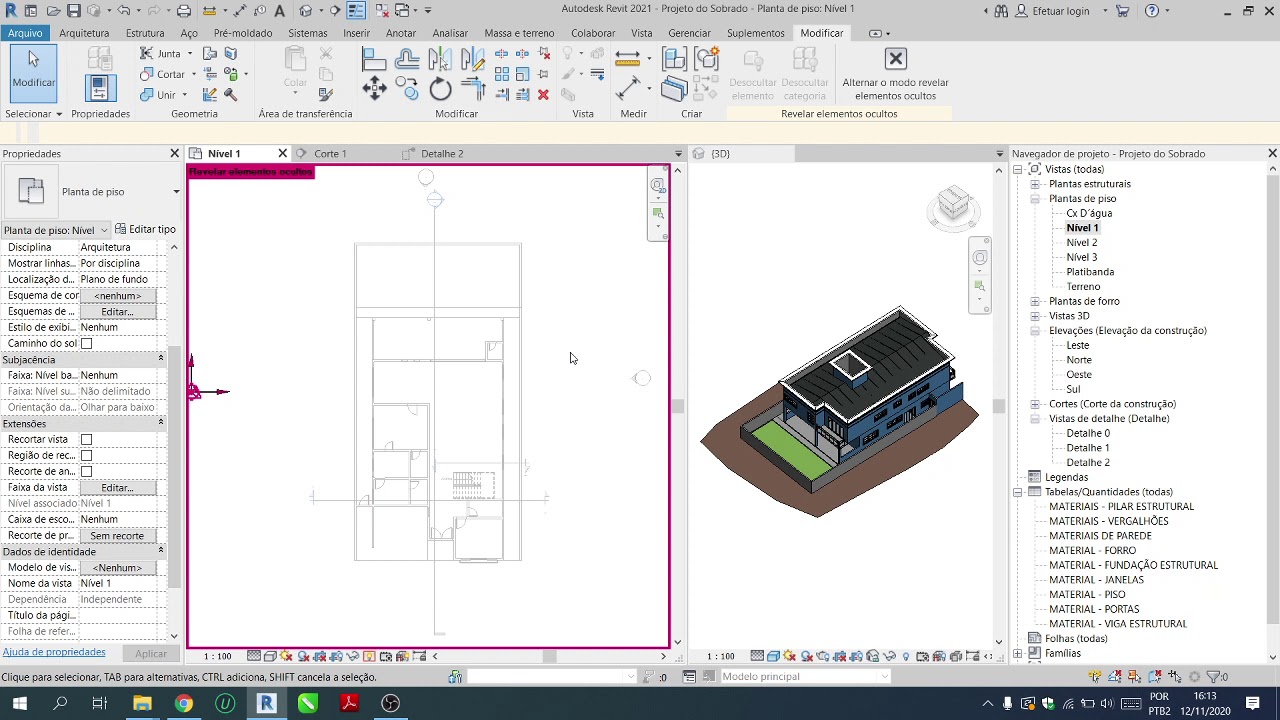Click Editar button for Faixa da vista
Image resolution: width=1280 pixels, height=720 pixels.
point(117,487)
